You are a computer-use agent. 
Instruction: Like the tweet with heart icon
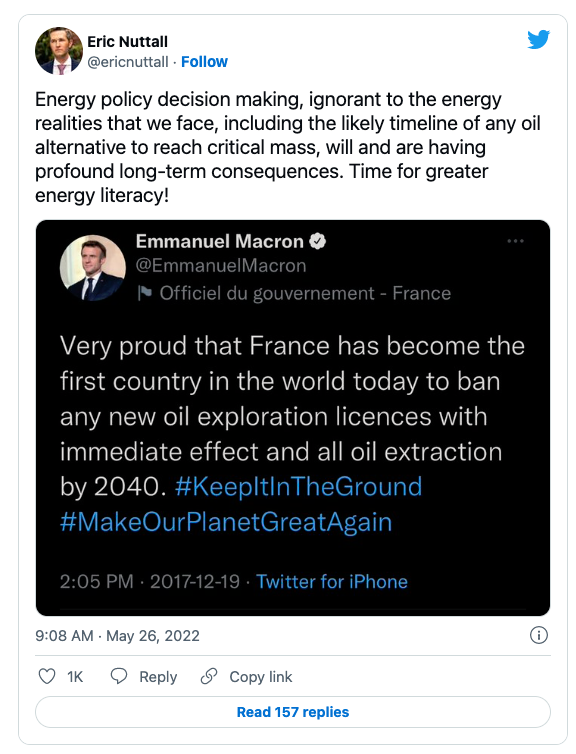pyautogui.click(x=47, y=676)
